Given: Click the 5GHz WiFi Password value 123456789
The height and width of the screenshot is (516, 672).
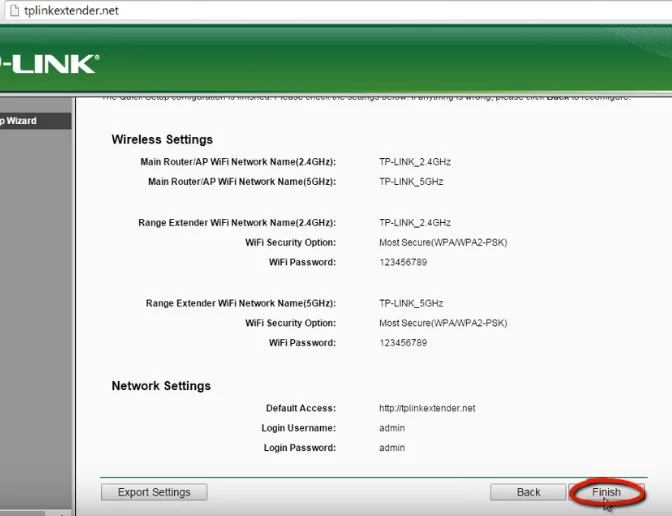Looking at the screenshot, I should [x=403, y=343].
